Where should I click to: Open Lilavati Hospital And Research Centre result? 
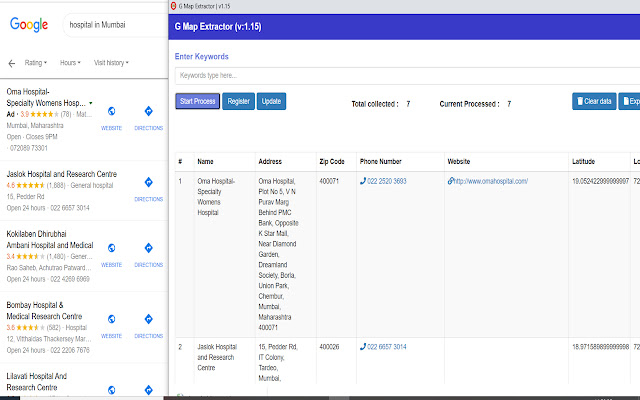pos(36,382)
